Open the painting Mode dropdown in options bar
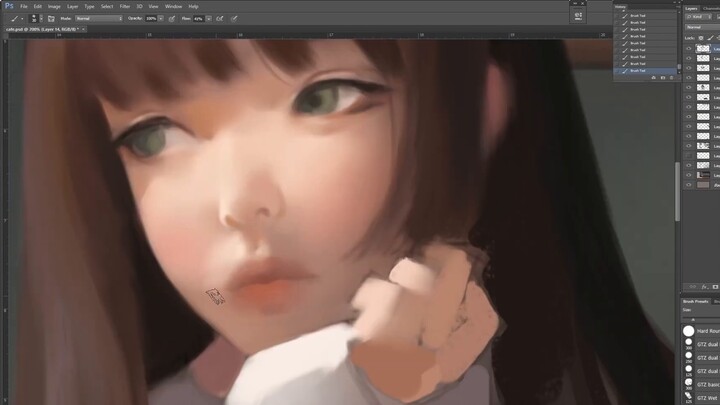The width and height of the screenshot is (720, 405). (x=99, y=18)
